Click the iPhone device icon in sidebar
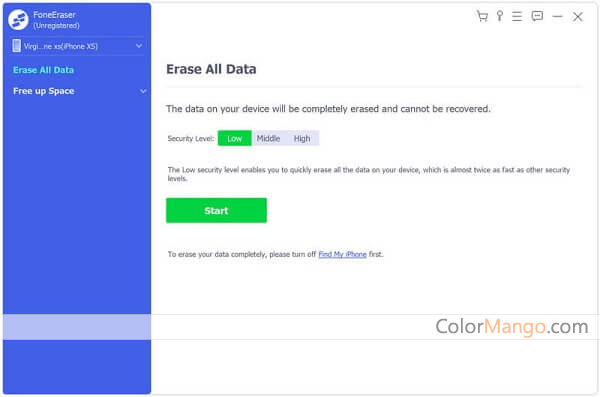 [16, 46]
